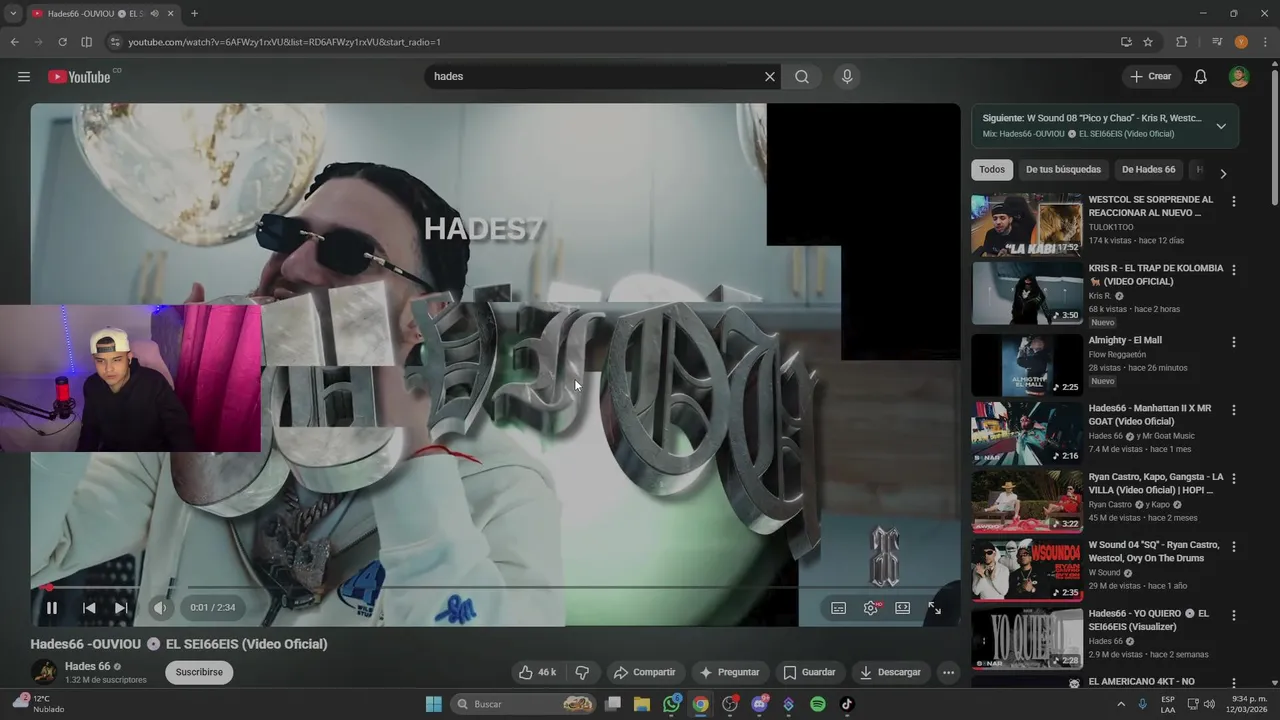Bookmark this page with the star
The height and width of the screenshot is (720, 1280).
pos(1148,42)
